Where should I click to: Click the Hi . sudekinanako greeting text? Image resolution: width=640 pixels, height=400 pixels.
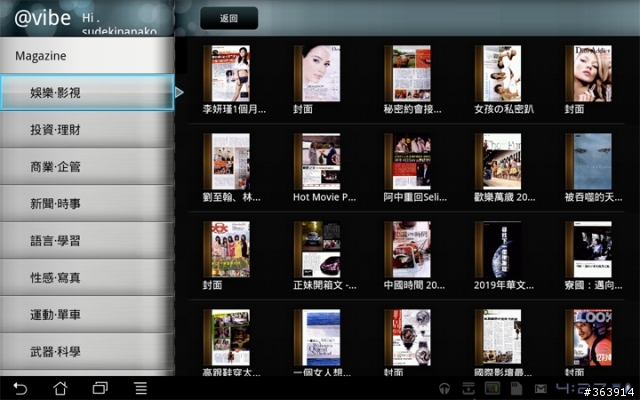pyautogui.click(x=119, y=24)
